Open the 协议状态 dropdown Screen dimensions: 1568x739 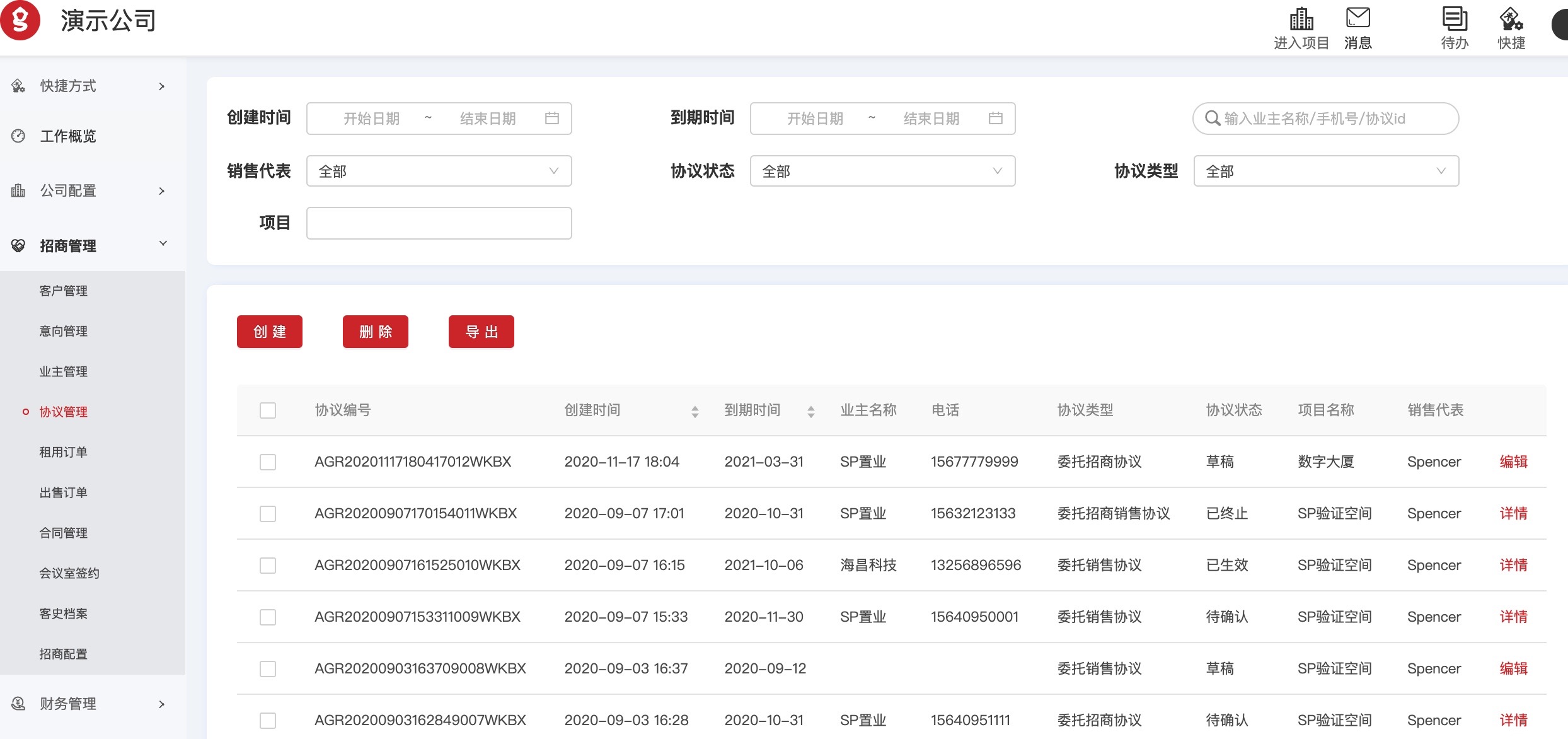pyautogui.click(x=882, y=171)
